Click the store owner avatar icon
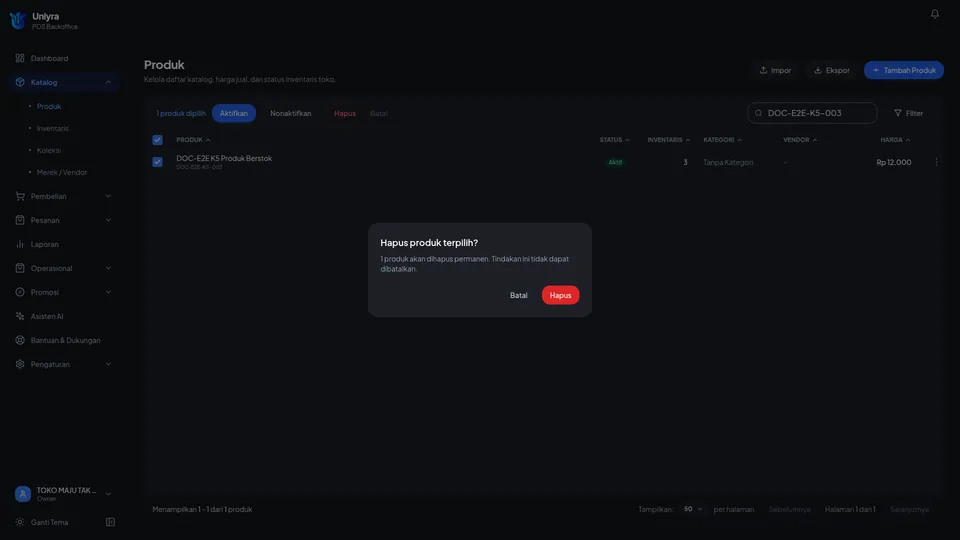The width and height of the screenshot is (960, 540). click(x=23, y=493)
